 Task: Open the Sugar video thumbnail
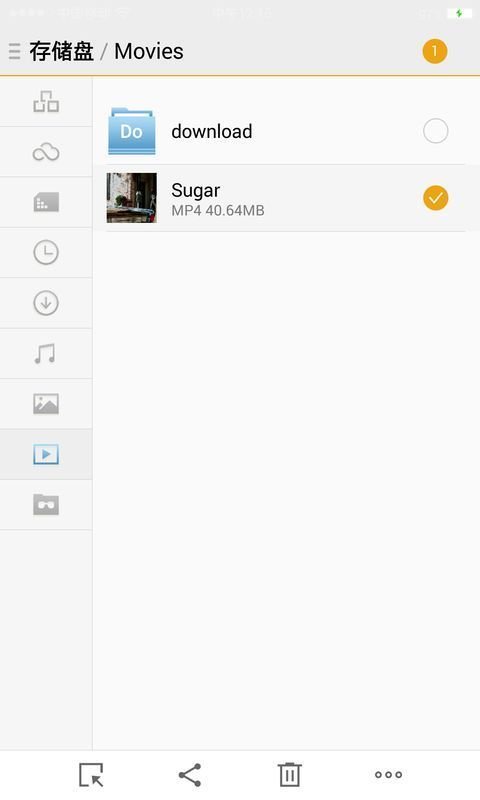coord(132,198)
